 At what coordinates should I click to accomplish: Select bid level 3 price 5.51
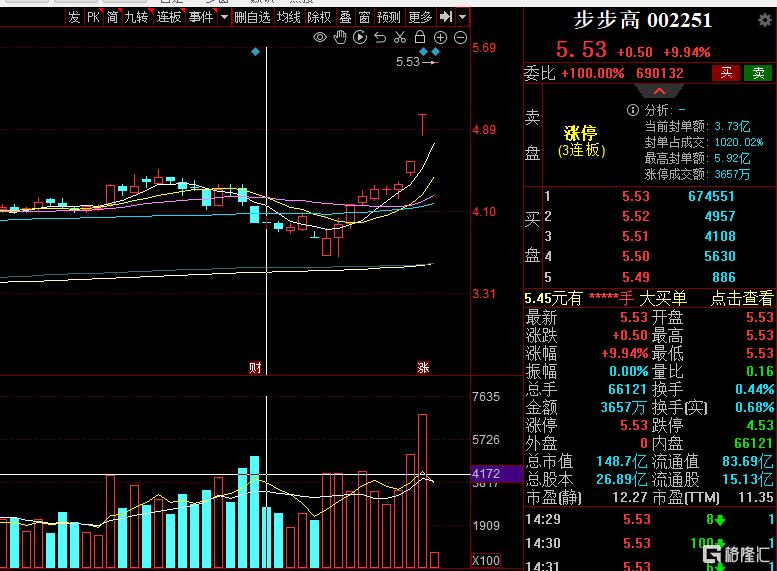point(636,236)
